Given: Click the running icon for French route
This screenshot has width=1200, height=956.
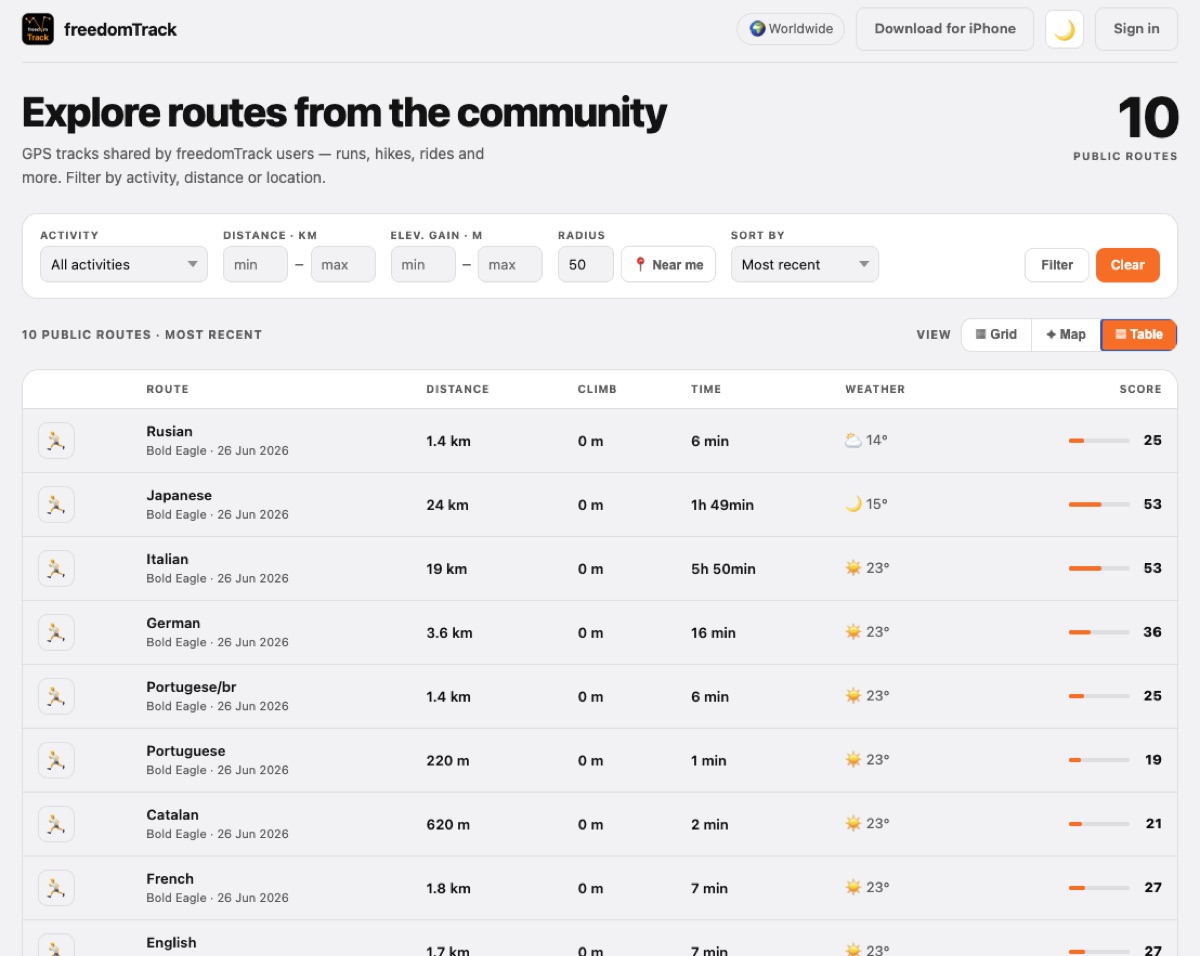Looking at the screenshot, I should click(x=56, y=889).
